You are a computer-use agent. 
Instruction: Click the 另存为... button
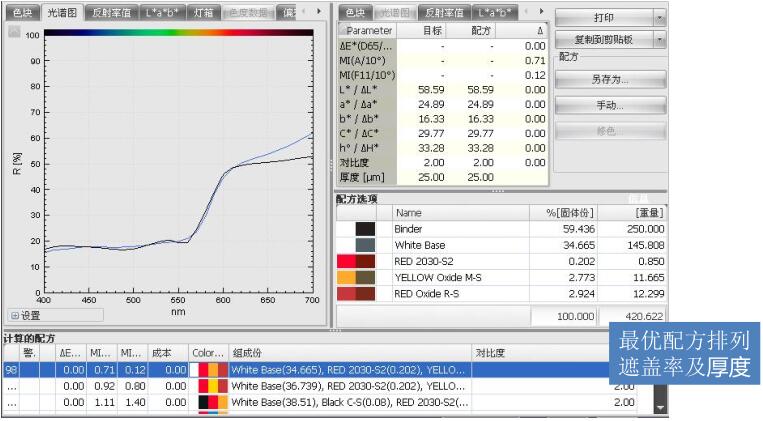coord(610,79)
